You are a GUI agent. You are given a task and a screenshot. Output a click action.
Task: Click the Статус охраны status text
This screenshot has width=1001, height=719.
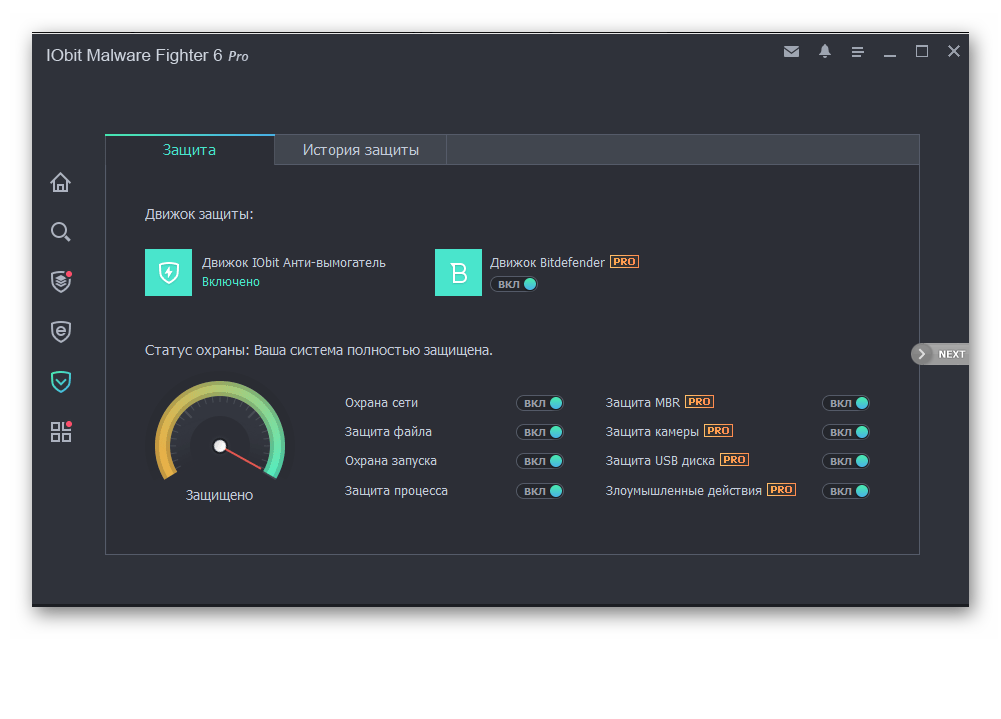pyautogui.click(x=319, y=351)
